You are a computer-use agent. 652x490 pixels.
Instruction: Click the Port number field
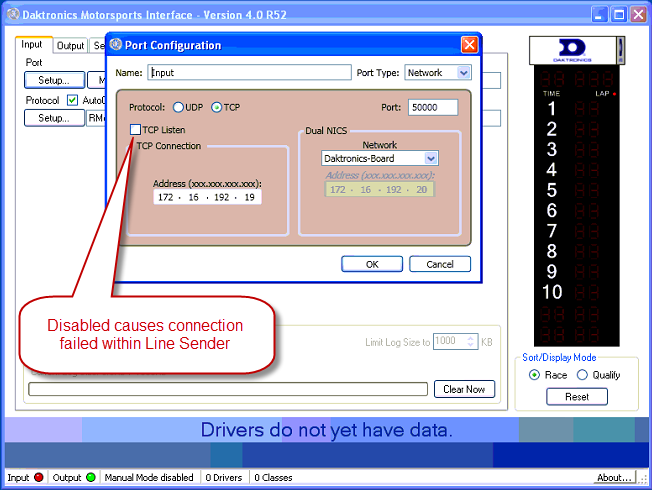pos(433,107)
